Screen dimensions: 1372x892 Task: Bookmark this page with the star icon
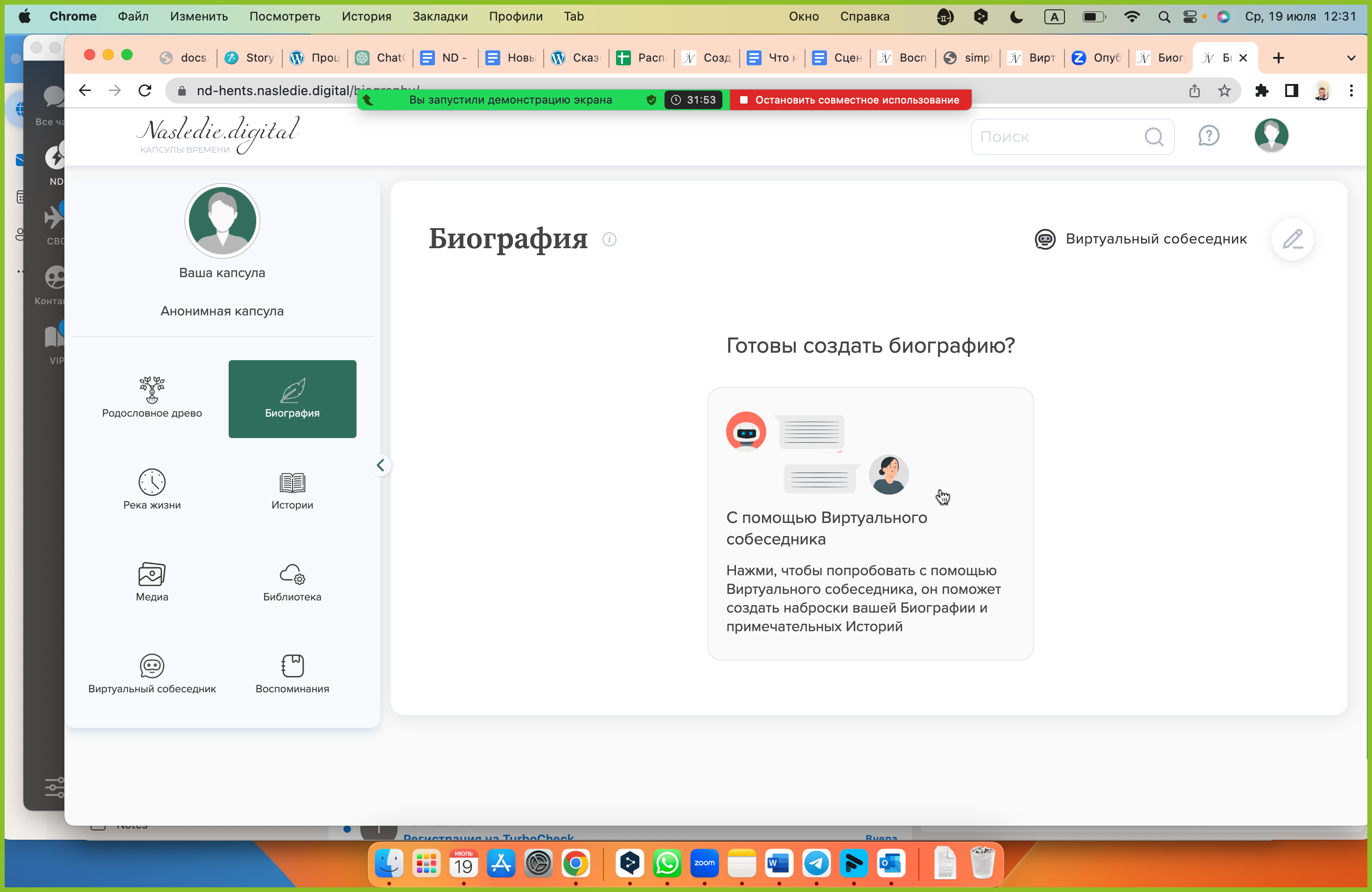click(x=1225, y=91)
